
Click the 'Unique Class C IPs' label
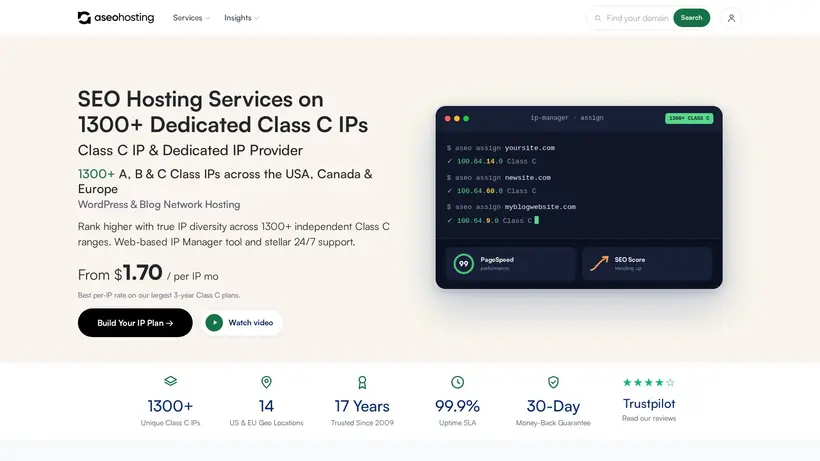[170, 423]
